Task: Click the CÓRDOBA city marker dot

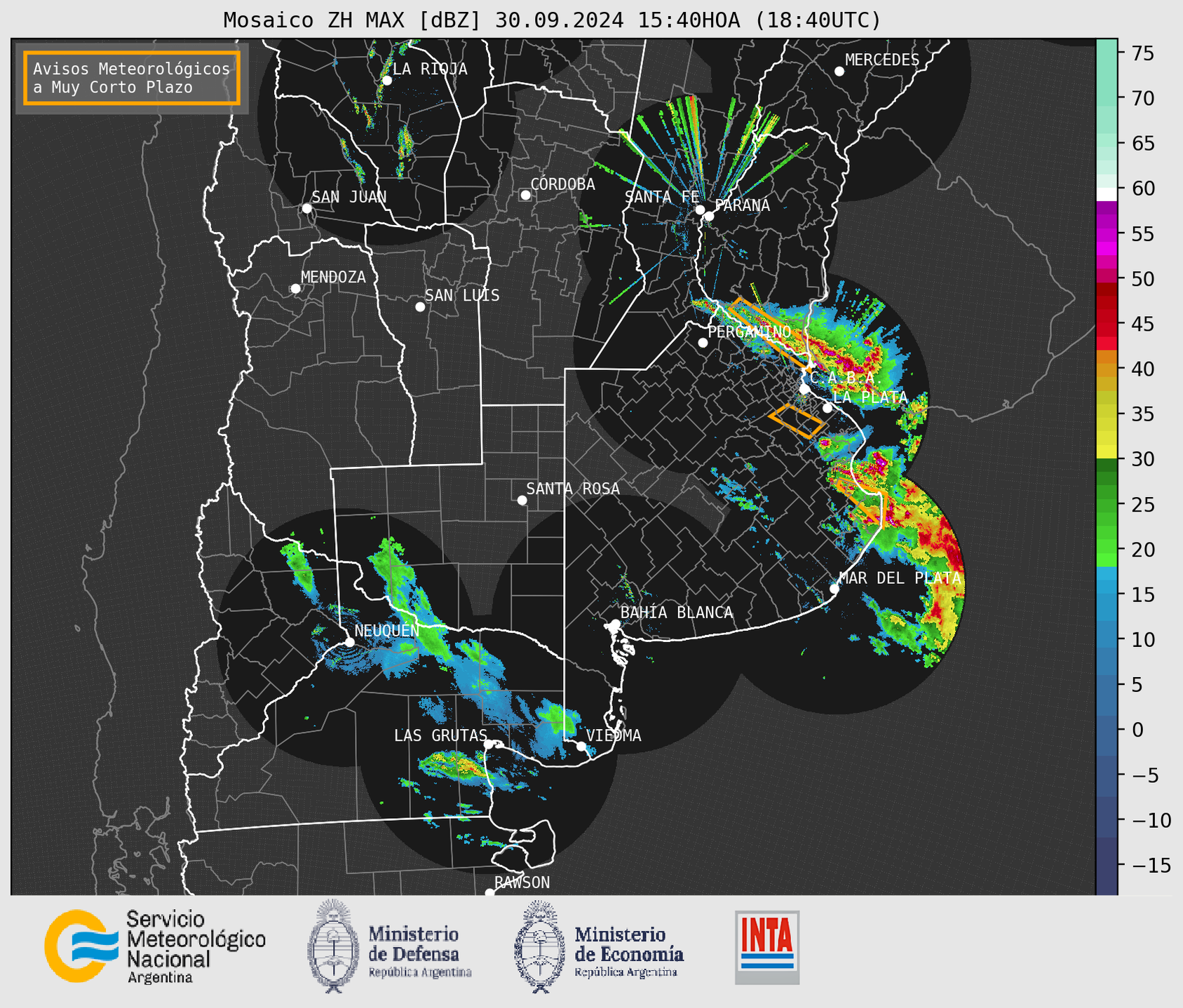Action: (x=525, y=195)
